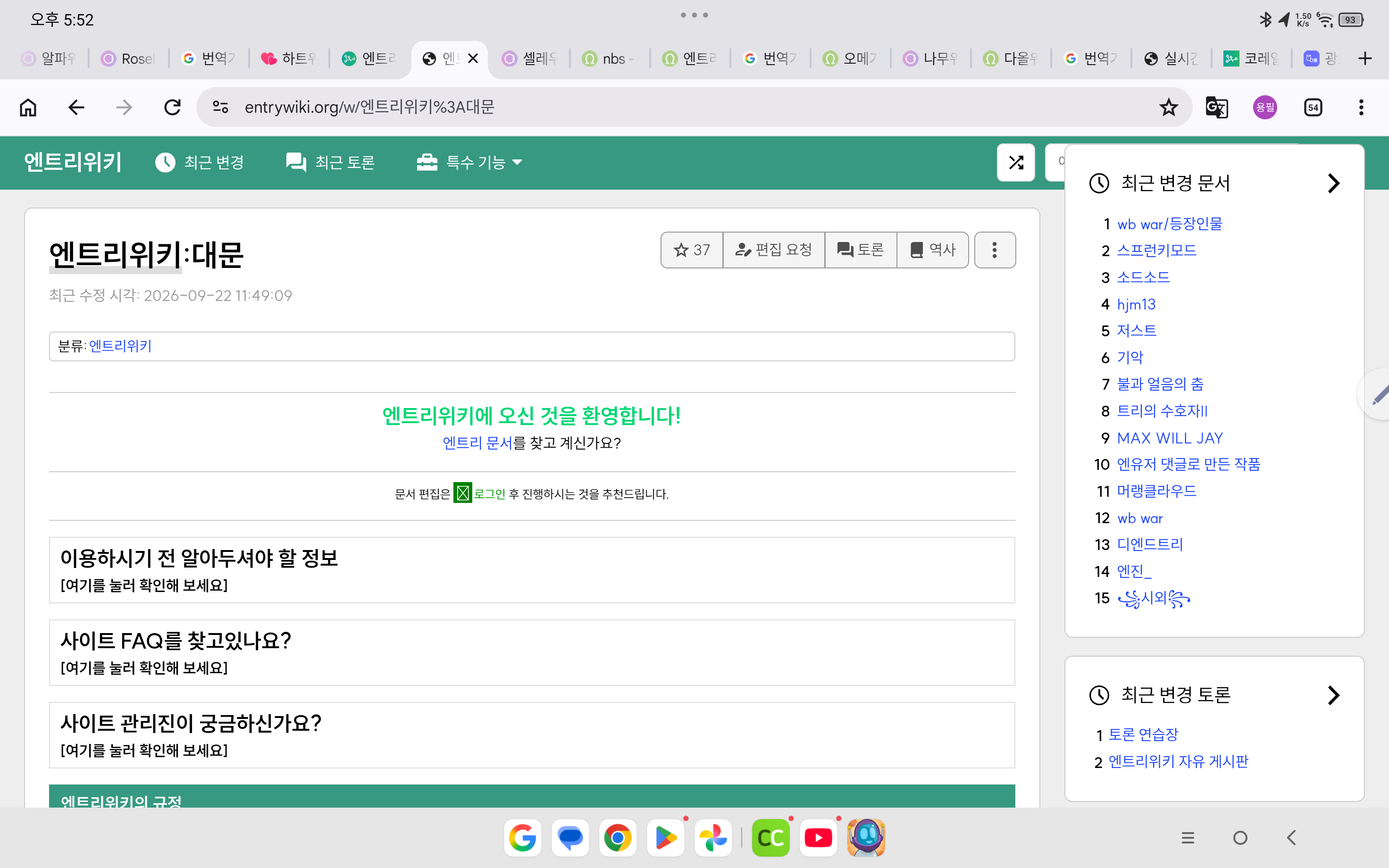
Task: Click the wiki search field
Action: (1055, 162)
